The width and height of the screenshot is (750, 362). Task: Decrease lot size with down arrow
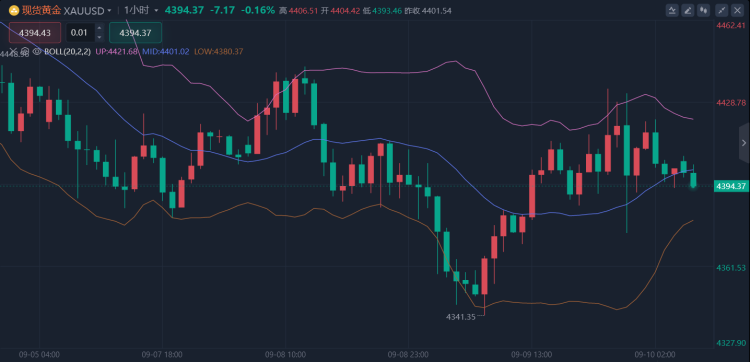99,37
